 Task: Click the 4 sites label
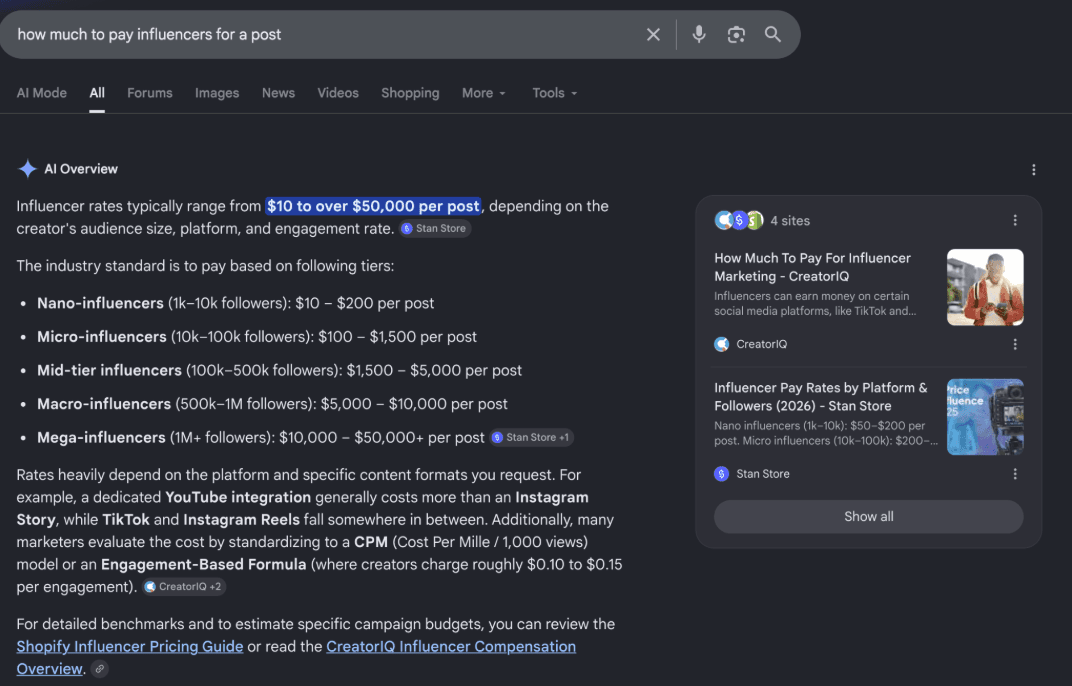point(790,220)
